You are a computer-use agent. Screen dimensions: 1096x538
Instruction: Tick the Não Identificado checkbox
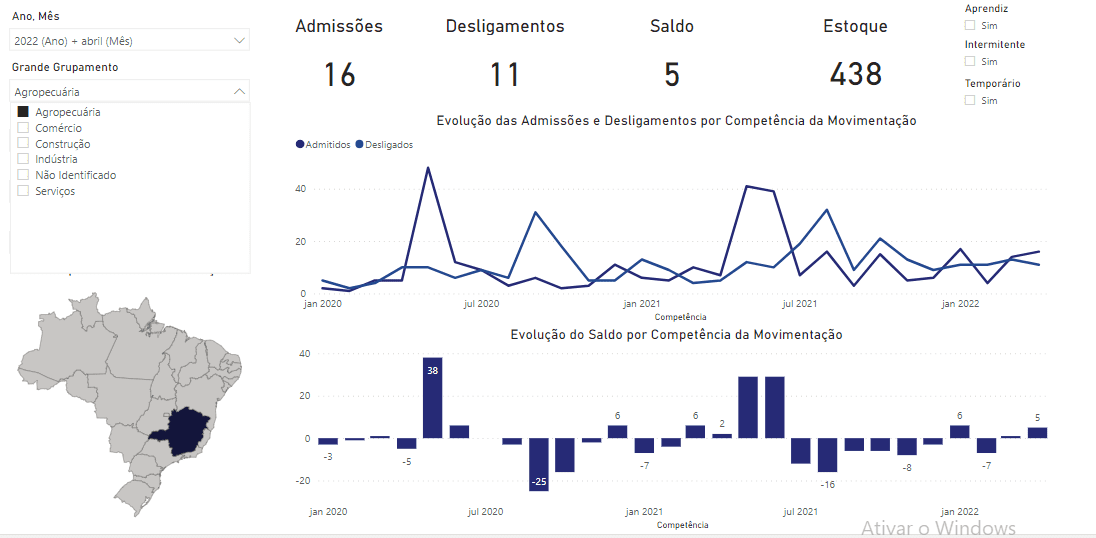point(23,175)
